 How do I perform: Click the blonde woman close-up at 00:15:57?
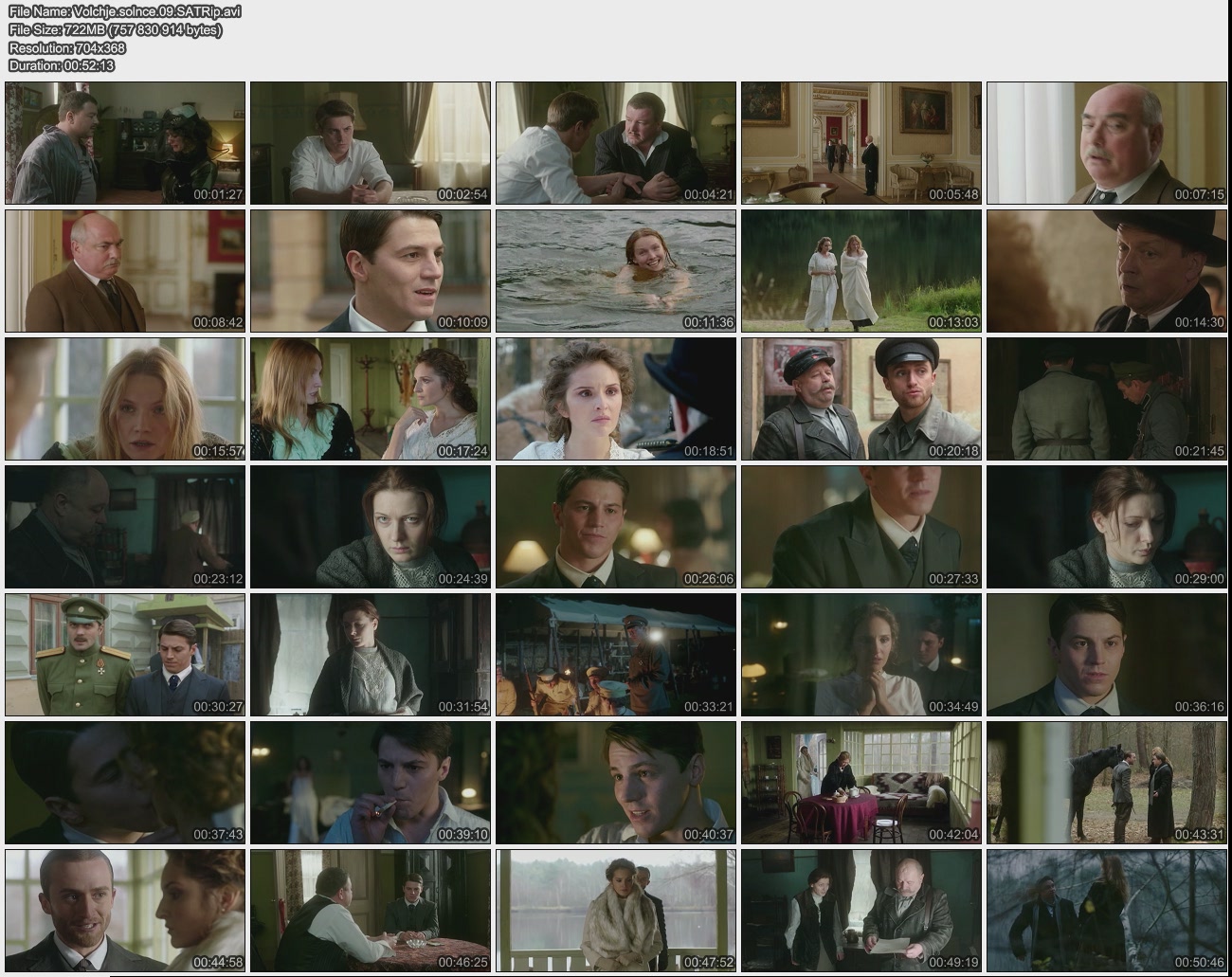click(125, 398)
